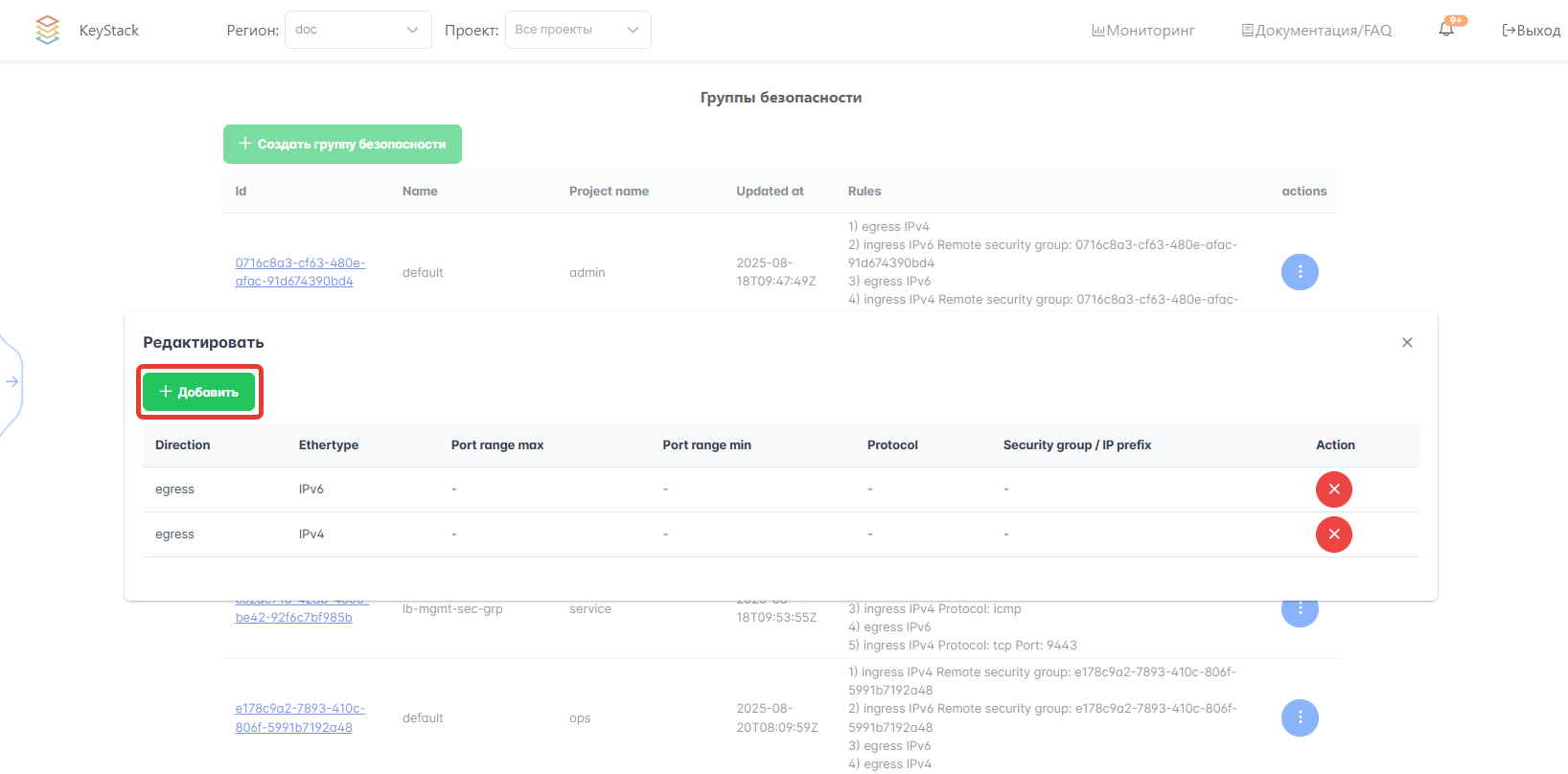Open the Мониторинг menu item

point(1142,31)
